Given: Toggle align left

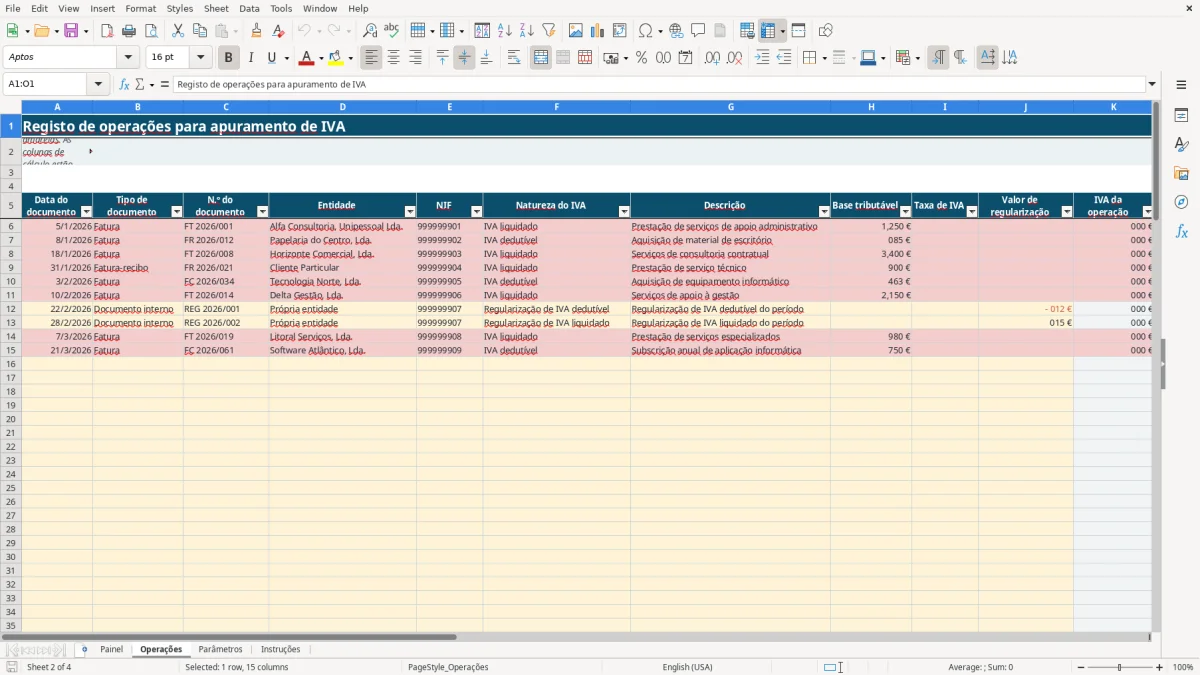Looking at the screenshot, I should coord(372,58).
